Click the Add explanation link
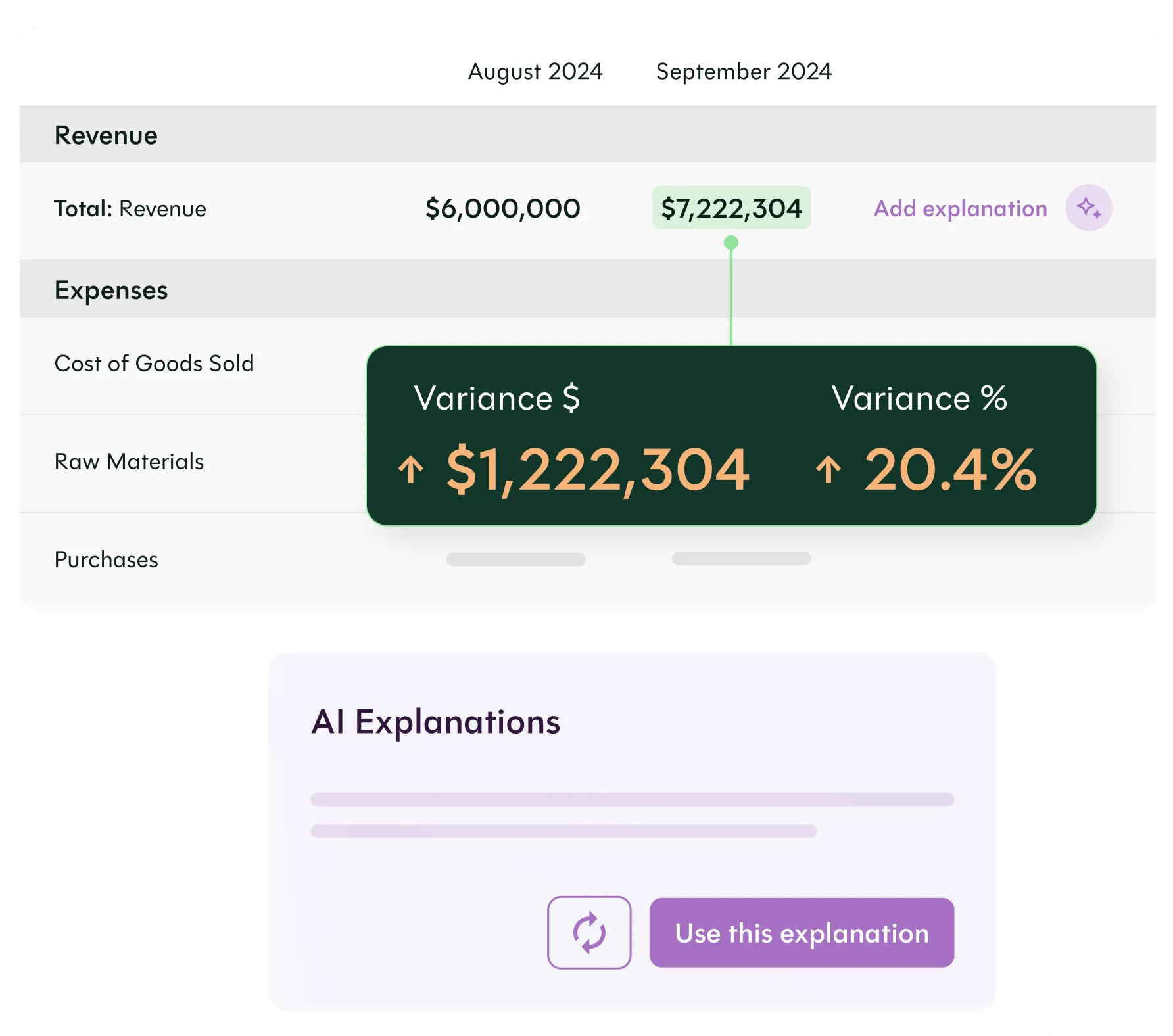Viewport: 1173px width, 1036px height. pyautogui.click(x=959, y=208)
